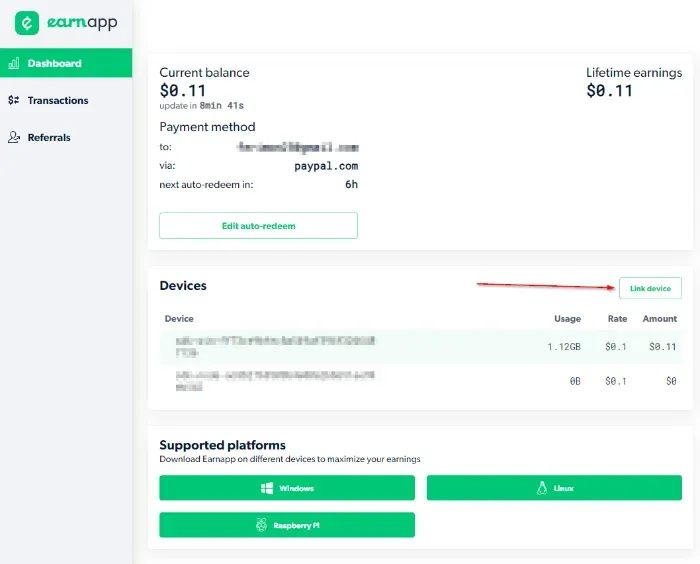Select the device row with 0B usage
700x564 pixels.
click(x=421, y=381)
